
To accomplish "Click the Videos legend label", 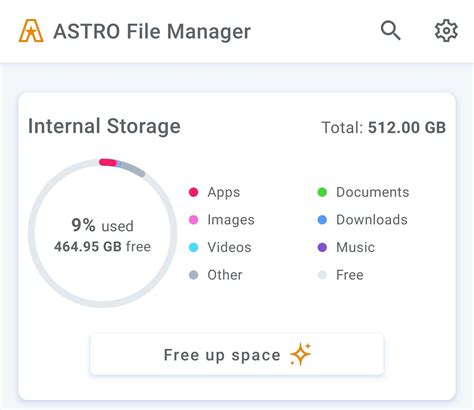I will click(229, 248).
